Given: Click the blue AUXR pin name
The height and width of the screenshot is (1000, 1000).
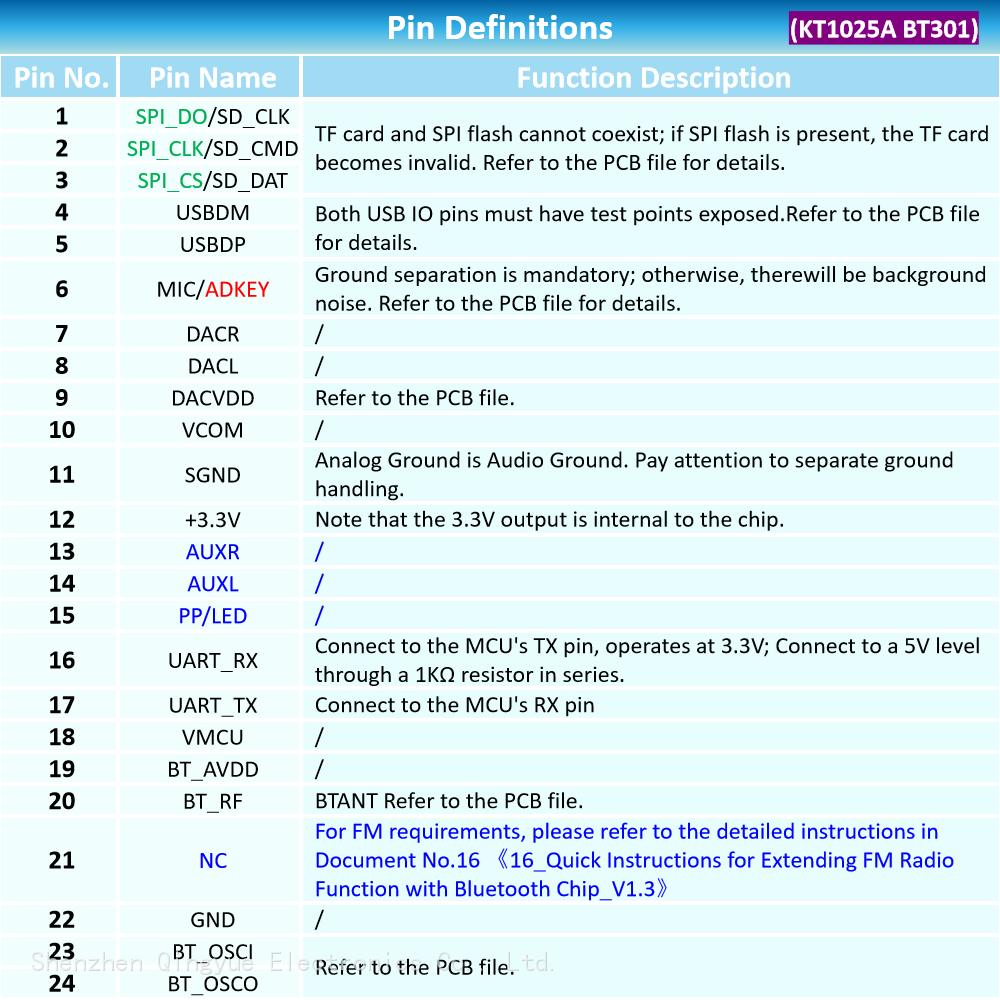Looking at the screenshot, I should (212, 552).
